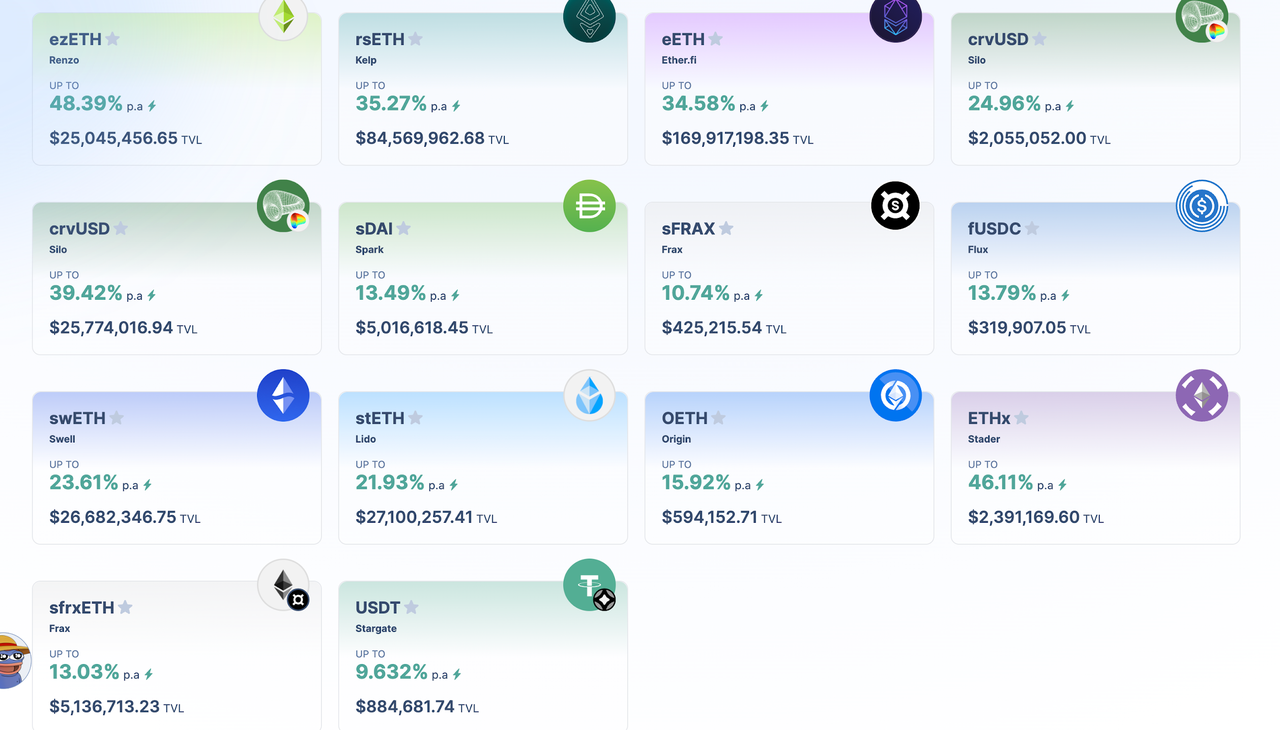Click the "Stargate" protocol label
This screenshot has width=1280, height=730.
(x=376, y=629)
